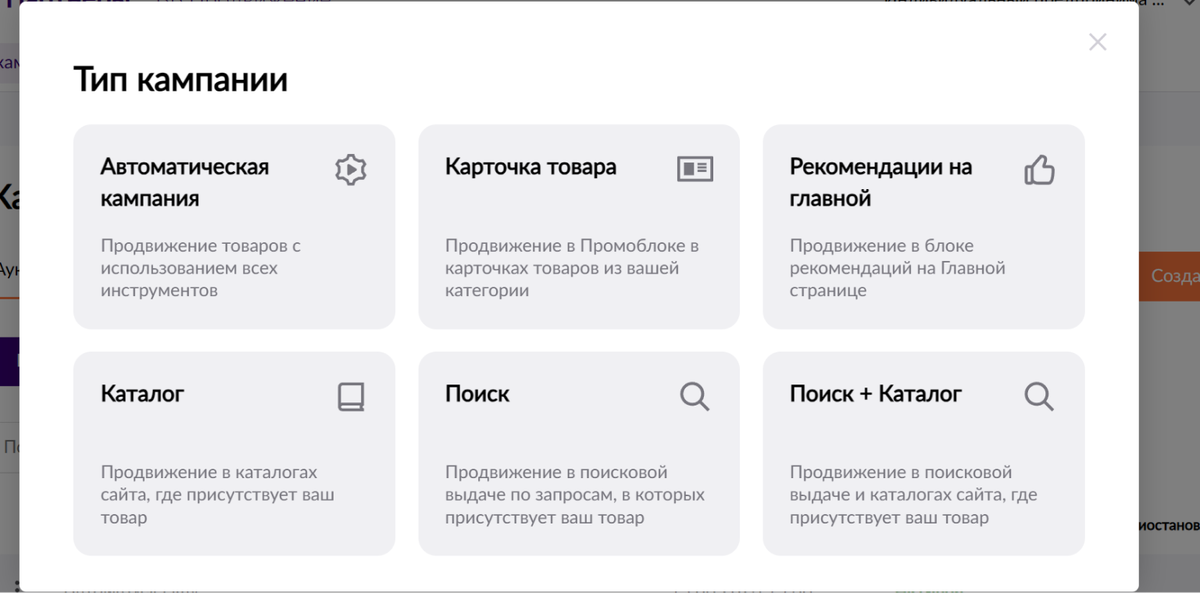Click the magnifier icon on Поиск + Каталог card

[1040, 397]
